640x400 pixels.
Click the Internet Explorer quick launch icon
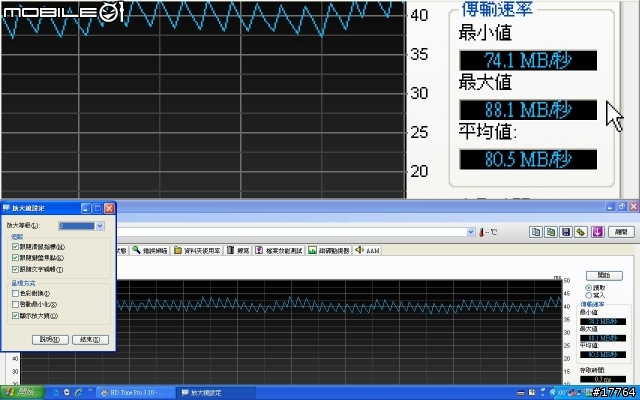[x=78, y=393]
